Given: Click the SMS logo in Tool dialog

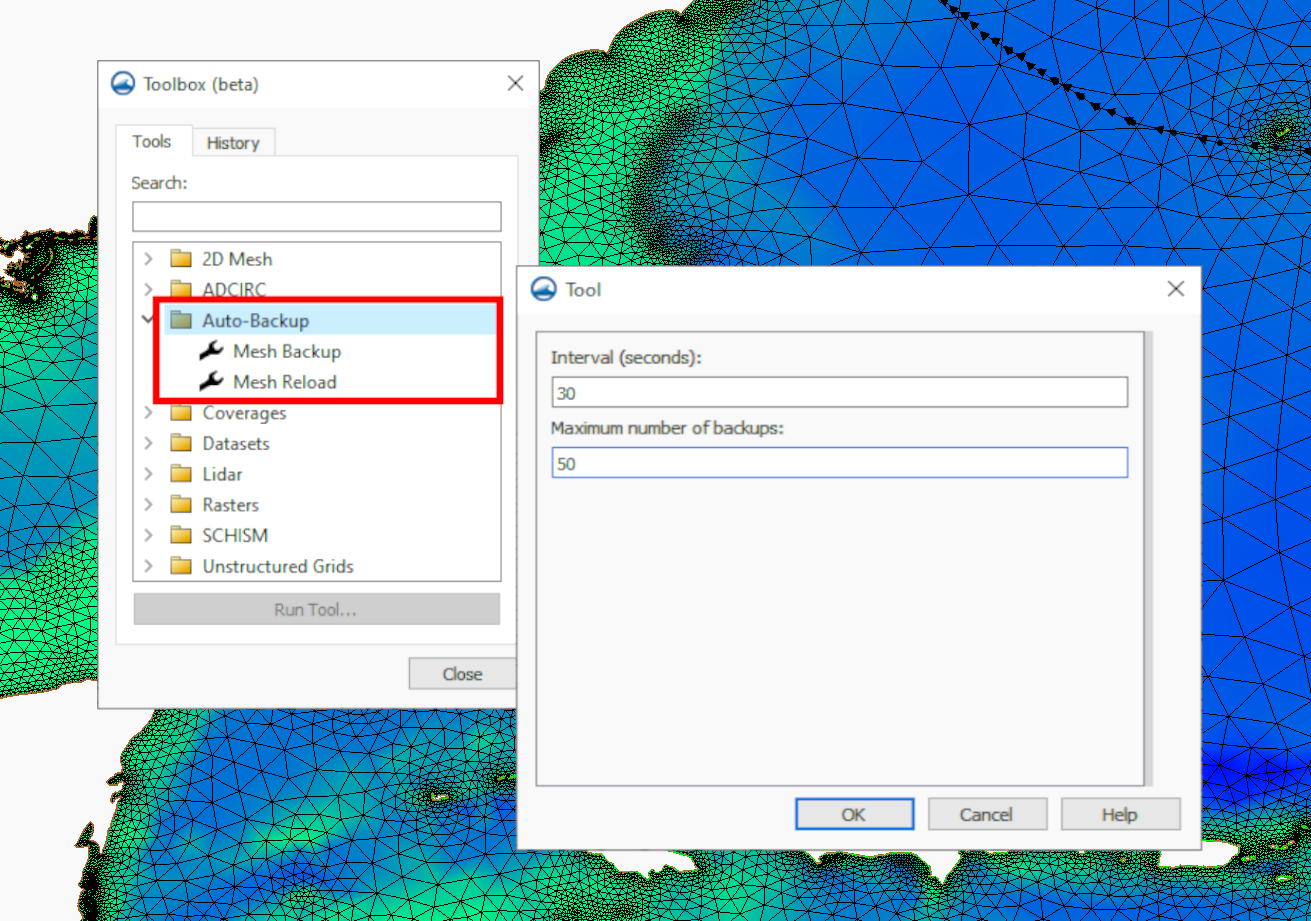Looking at the screenshot, I should pyautogui.click(x=543, y=289).
